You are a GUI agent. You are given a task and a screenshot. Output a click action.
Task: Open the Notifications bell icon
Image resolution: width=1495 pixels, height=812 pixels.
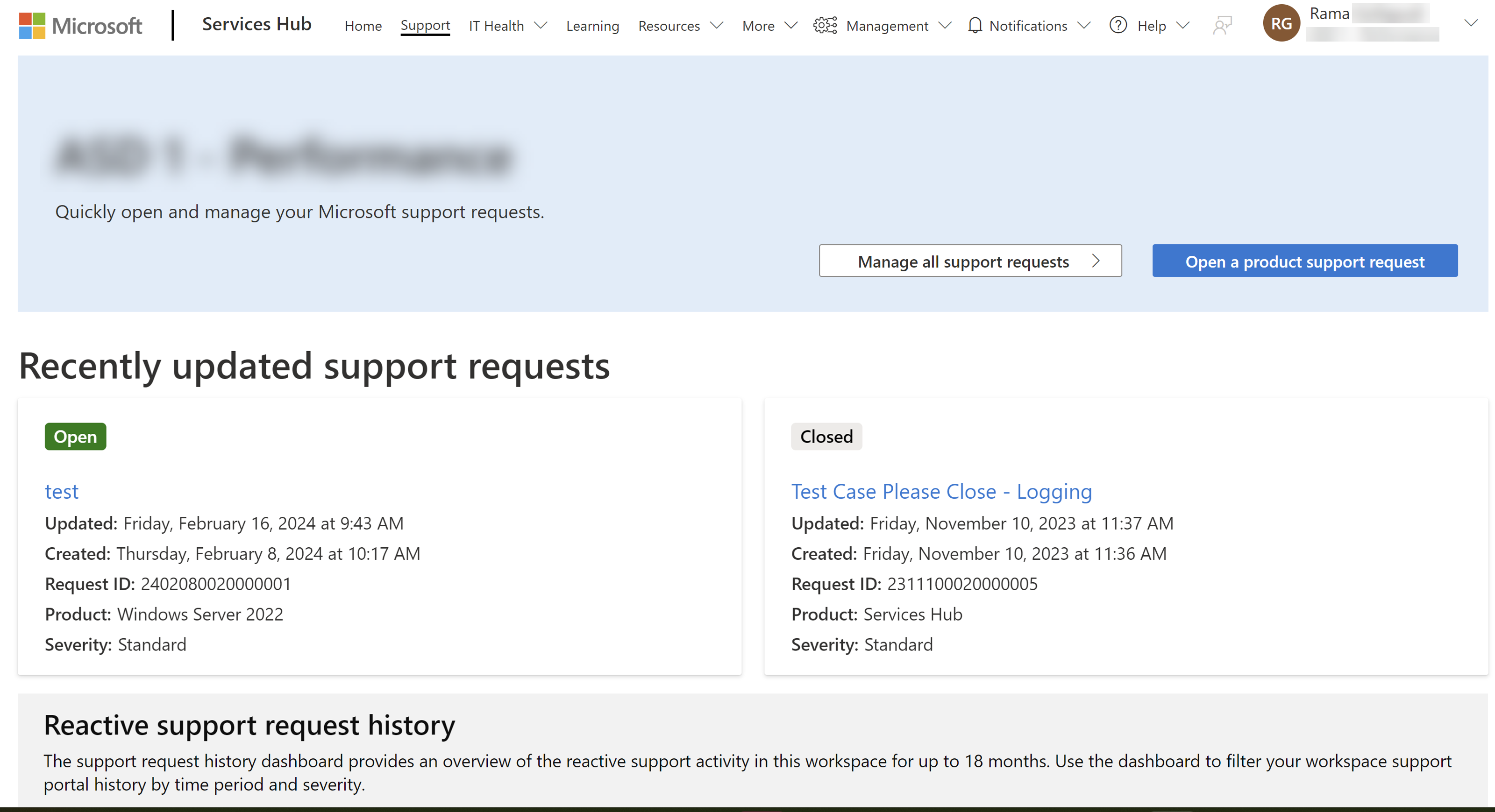974,26
